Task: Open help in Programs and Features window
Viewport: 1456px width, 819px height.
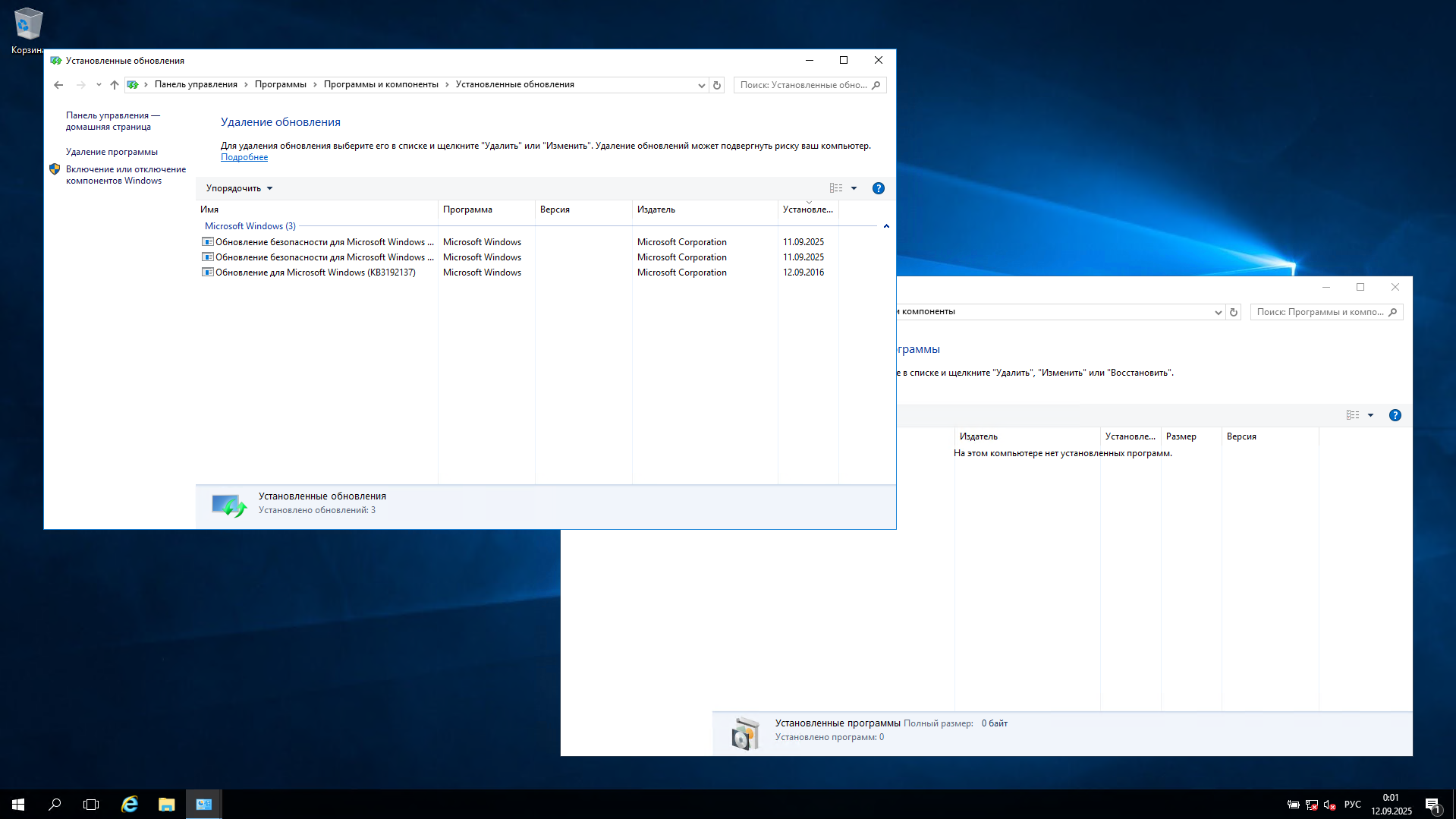Action: [x=1395, y=415]
